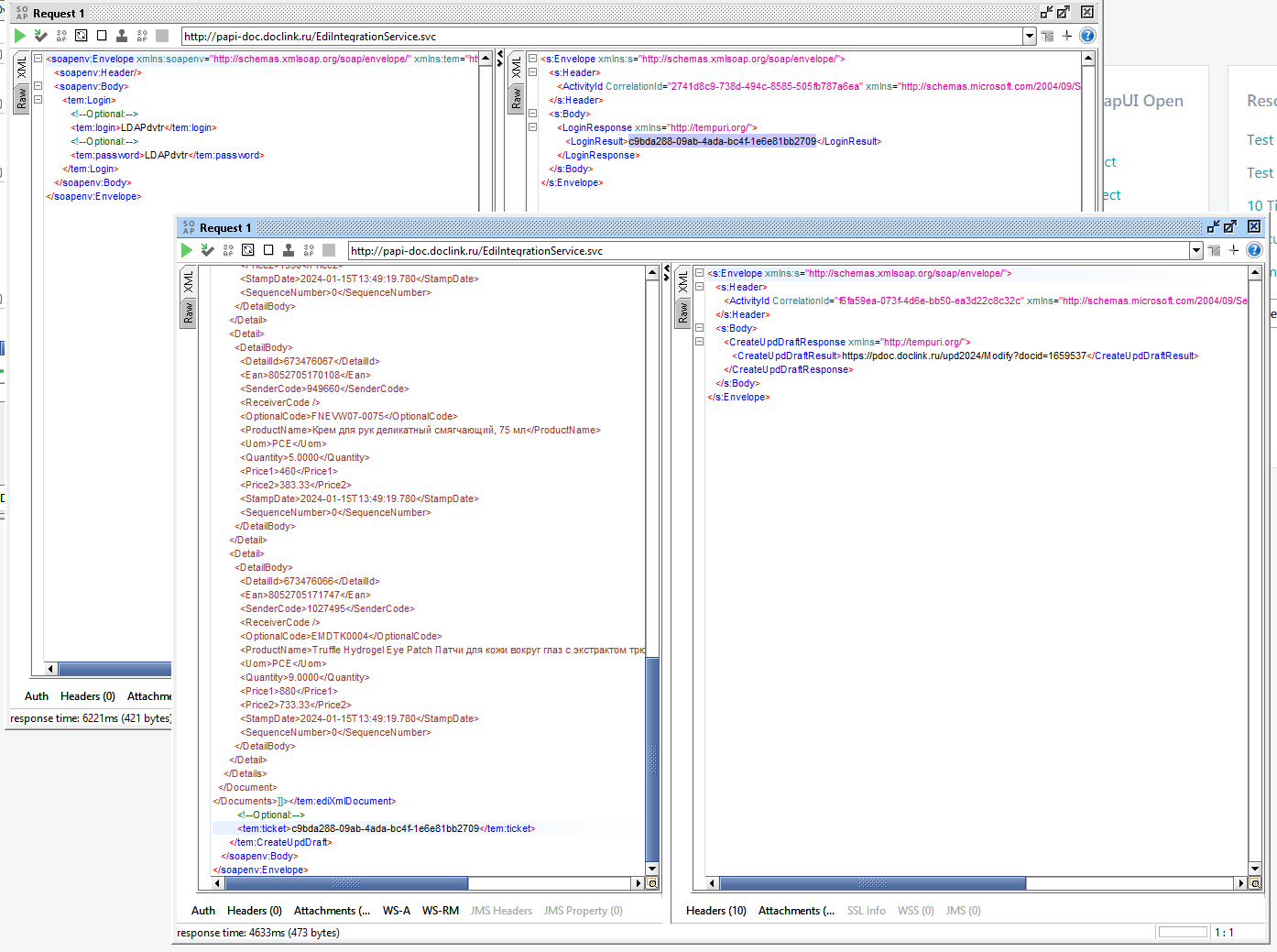
Task: Switch front request editor to Raw view
Action: pyautogui.click(x=189, y=313)
